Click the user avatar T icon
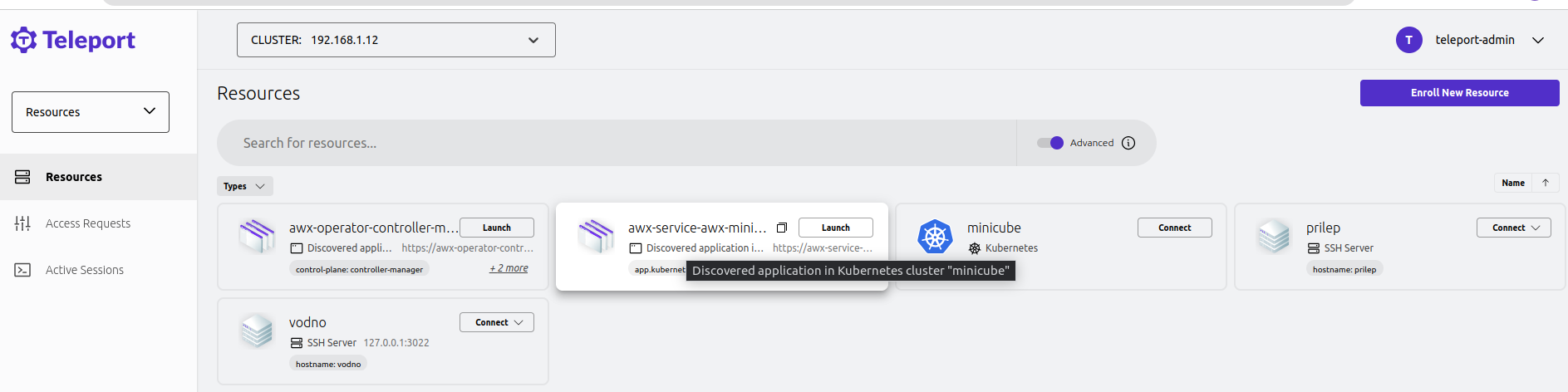This screenshot has width=1568, height=392. click(1409, 40)
